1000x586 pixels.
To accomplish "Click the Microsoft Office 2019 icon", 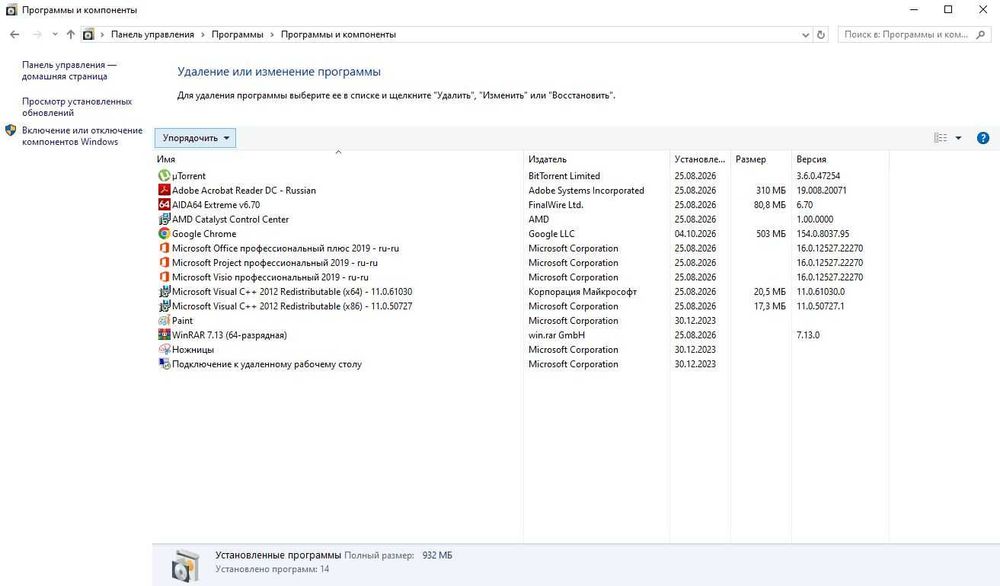I will (x=164, y=248).
